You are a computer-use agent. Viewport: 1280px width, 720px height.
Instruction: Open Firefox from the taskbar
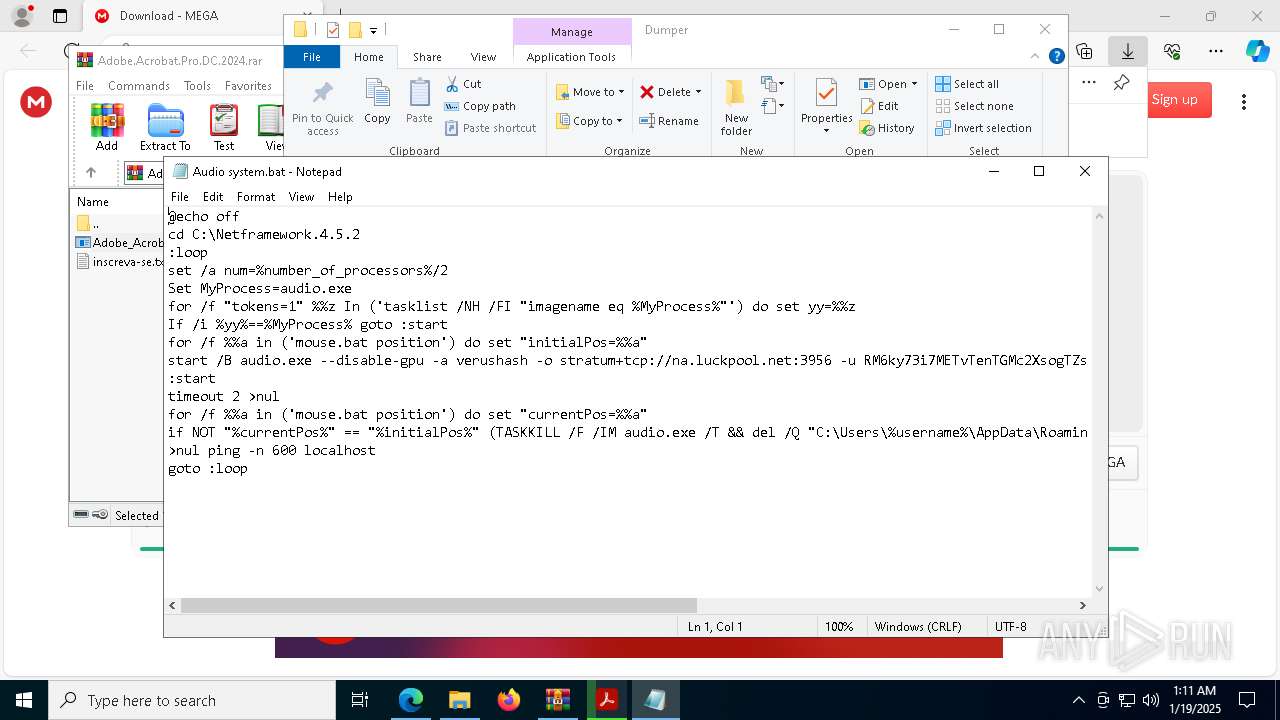(509, 700)
